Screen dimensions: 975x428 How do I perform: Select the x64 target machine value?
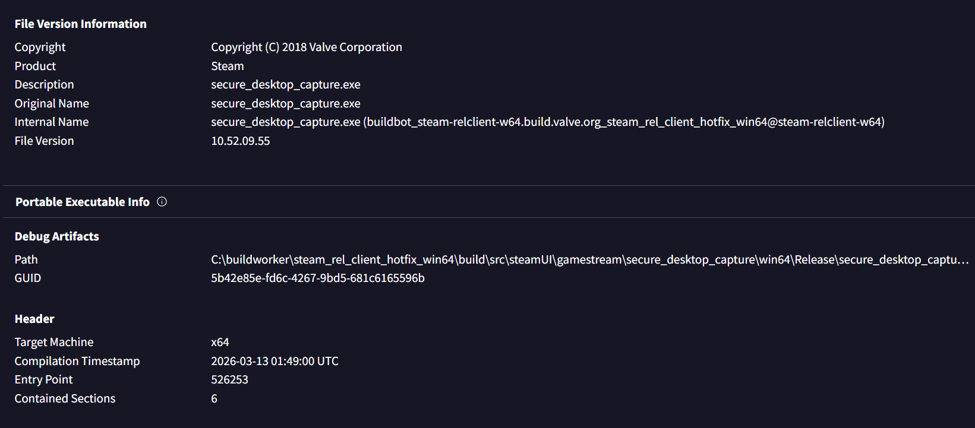pyautogui.click(x=220, y=342)
